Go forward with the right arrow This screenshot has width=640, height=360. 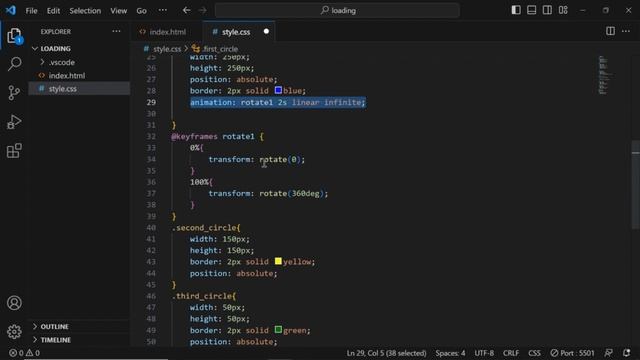click(x=202, y=10)
